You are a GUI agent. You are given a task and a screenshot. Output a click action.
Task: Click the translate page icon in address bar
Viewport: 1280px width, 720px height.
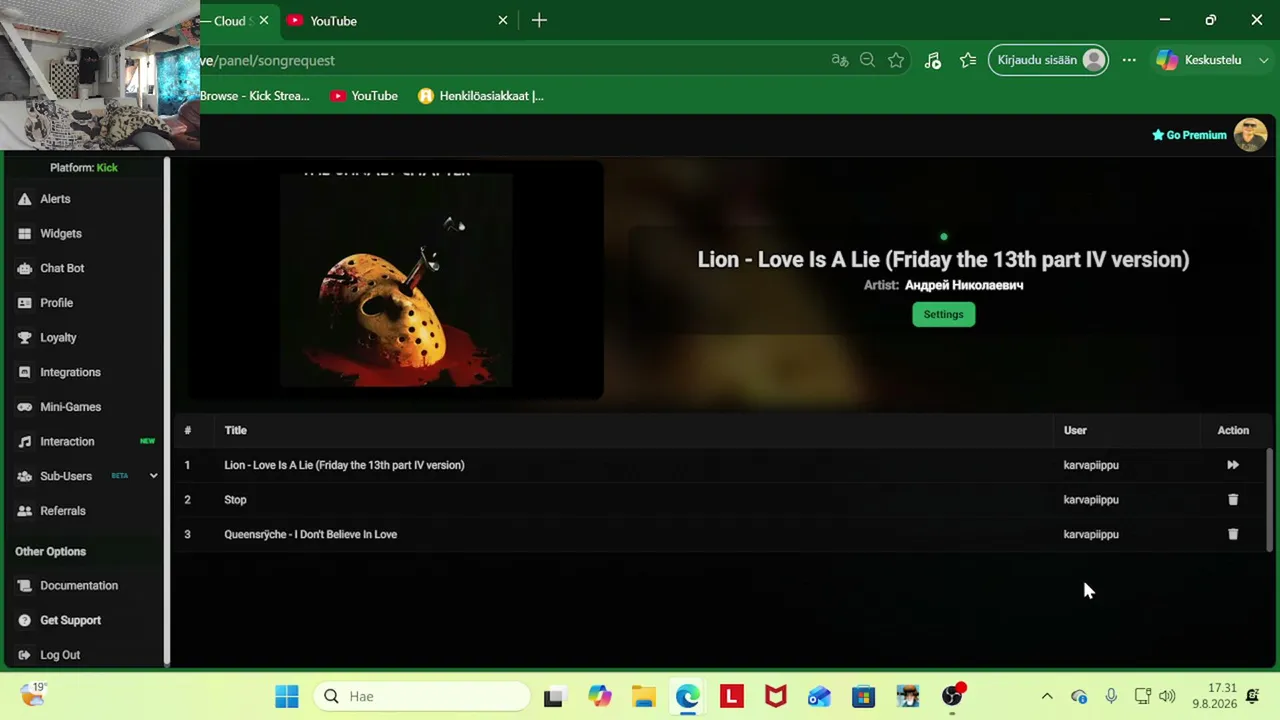tap(840, 60)
